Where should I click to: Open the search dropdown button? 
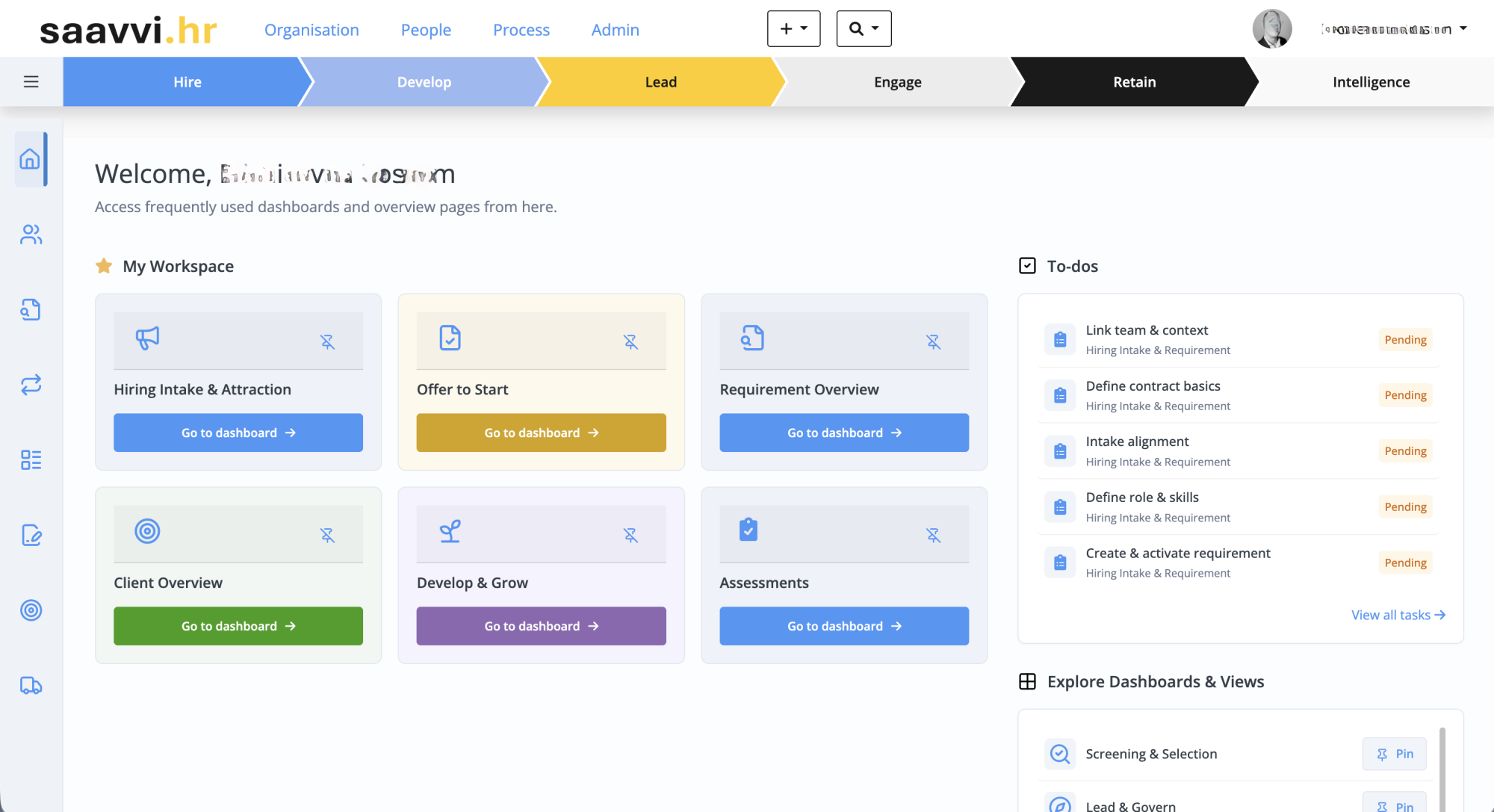(864, 29)
